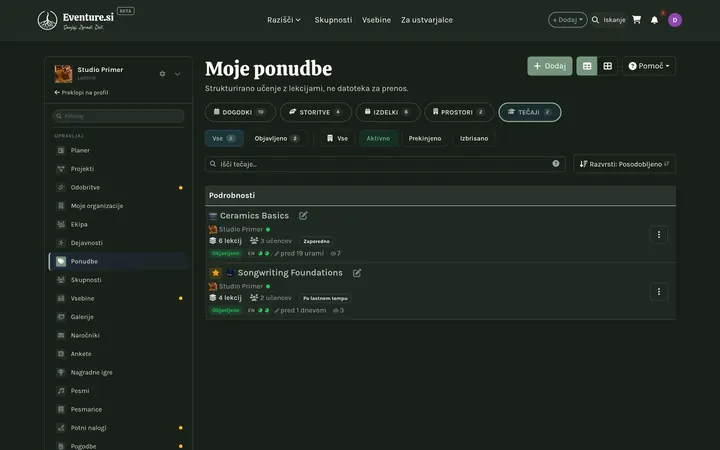Expand Razišči navigation dropdown
The height and width of the screenshot is (450, 720).
point(284,20)
